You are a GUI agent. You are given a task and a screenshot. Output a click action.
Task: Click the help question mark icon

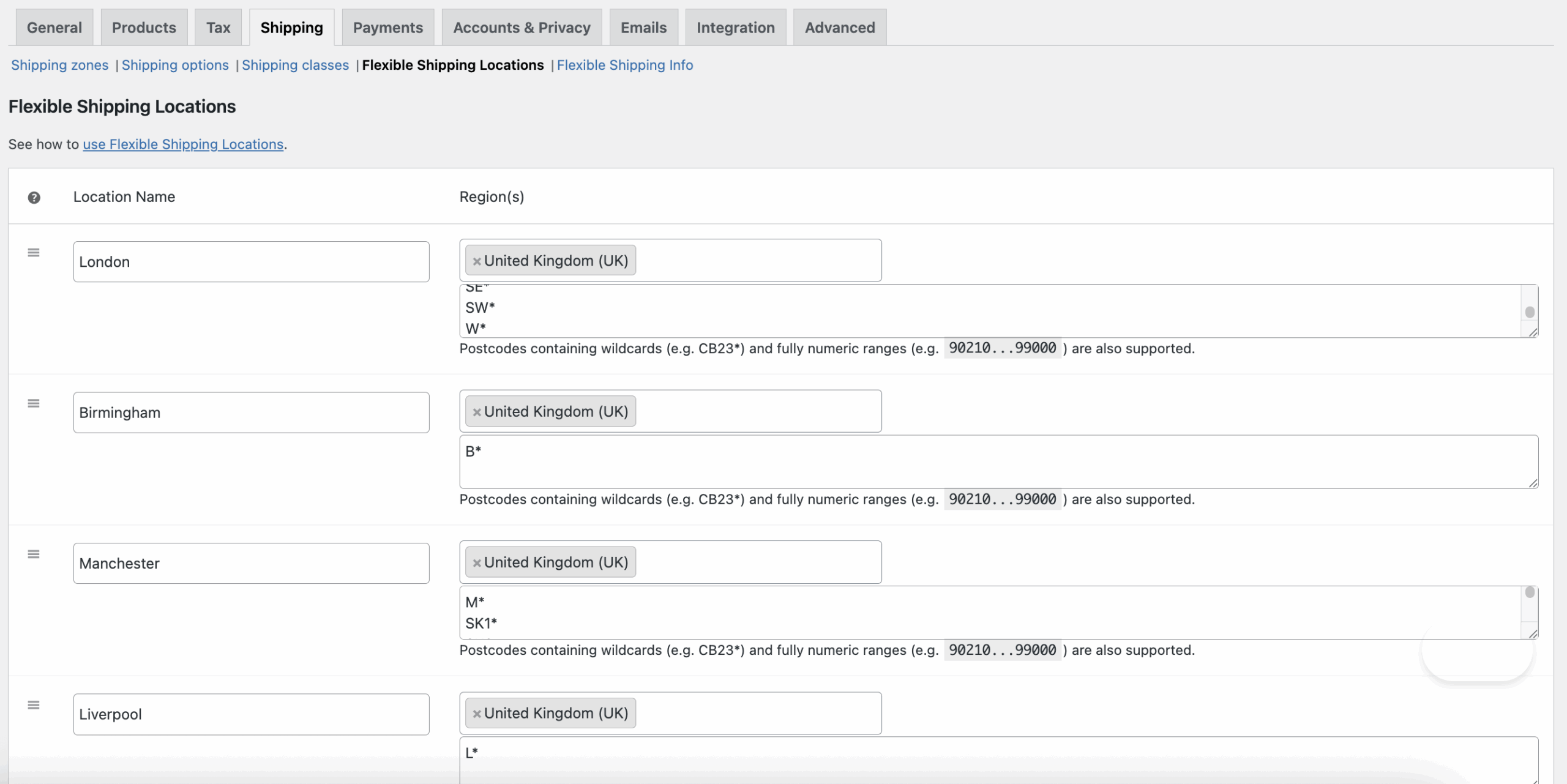[x=34, y=197]
